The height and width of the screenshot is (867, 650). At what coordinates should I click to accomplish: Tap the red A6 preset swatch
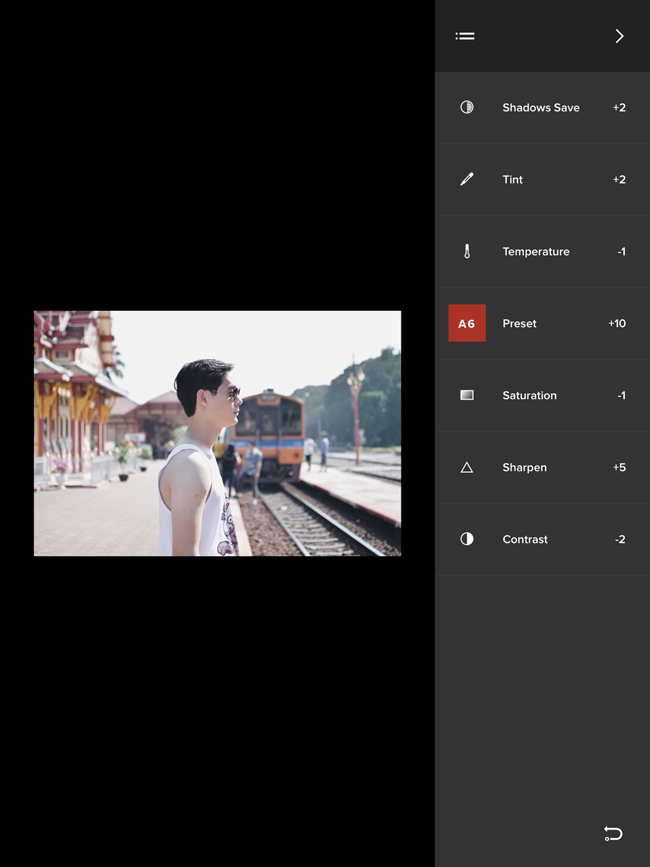(x=467, y=323)
